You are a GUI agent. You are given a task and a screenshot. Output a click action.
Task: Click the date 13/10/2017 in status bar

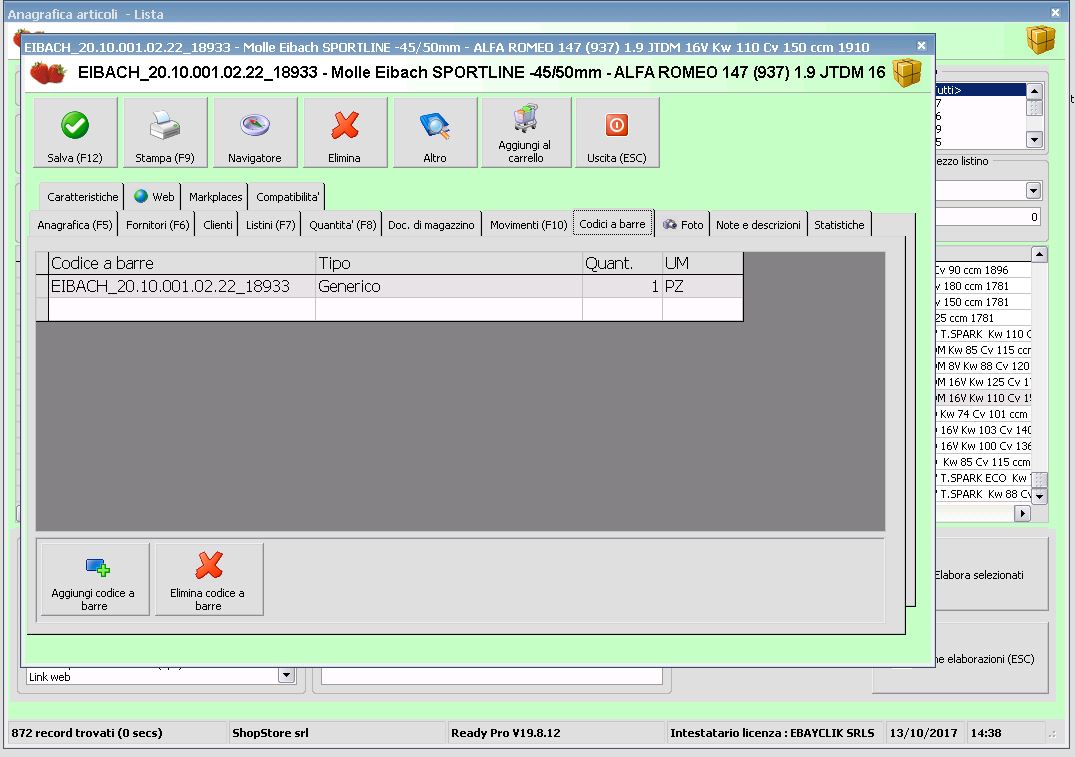[923, 733]
